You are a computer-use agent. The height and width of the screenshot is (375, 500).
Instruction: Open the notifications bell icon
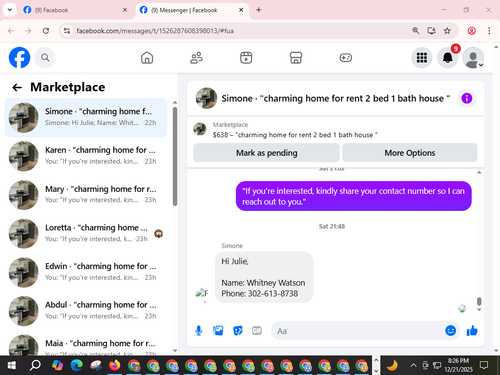coord(448,58)
